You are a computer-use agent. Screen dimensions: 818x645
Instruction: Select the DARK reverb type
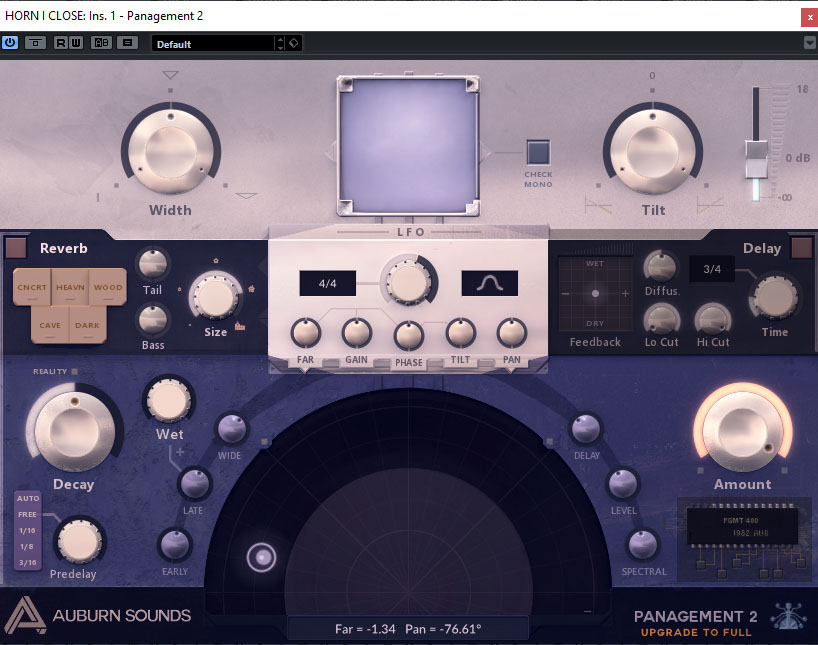88,325
